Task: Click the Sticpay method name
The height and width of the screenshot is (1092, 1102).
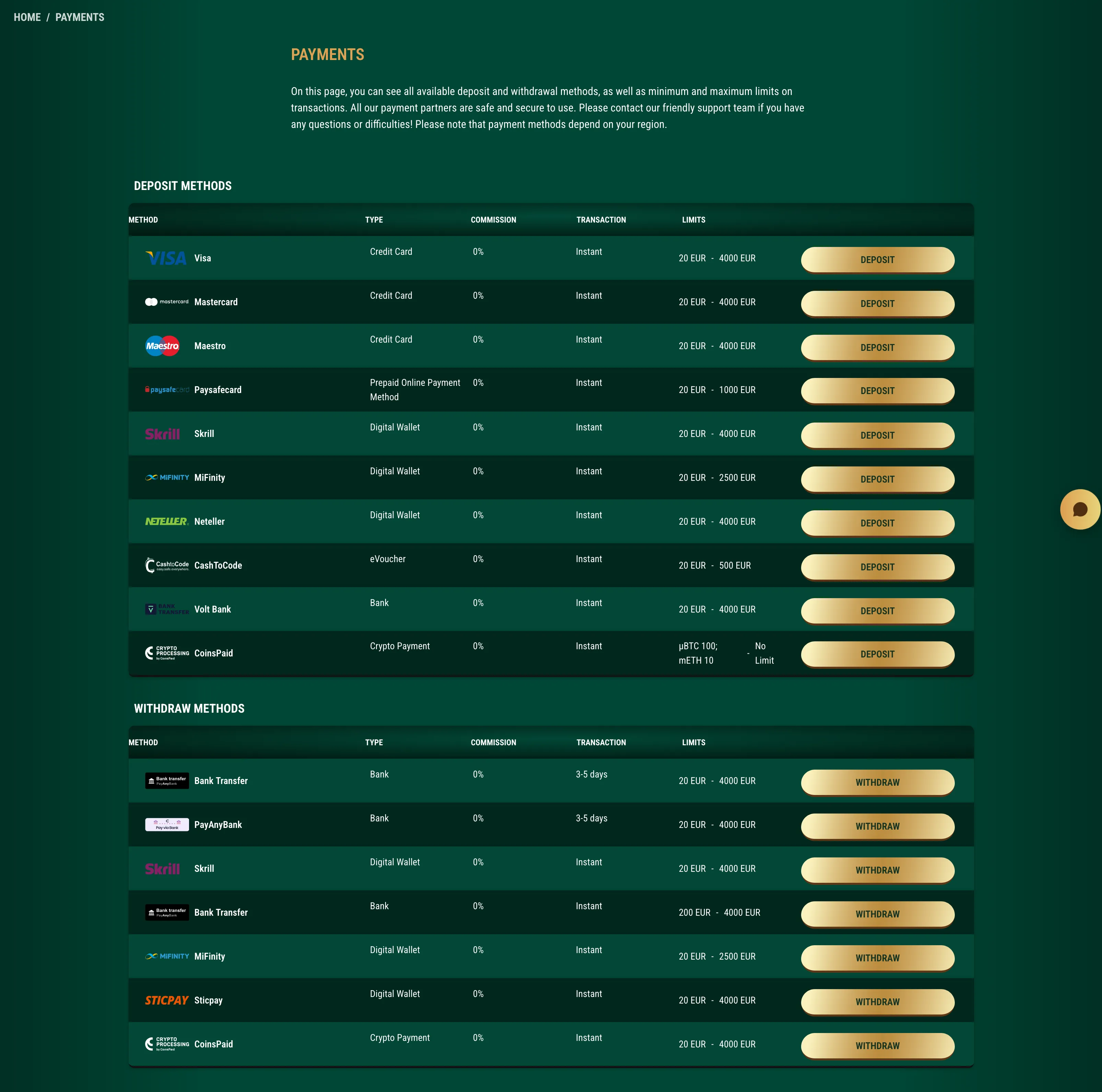Action: [208, 1000]
